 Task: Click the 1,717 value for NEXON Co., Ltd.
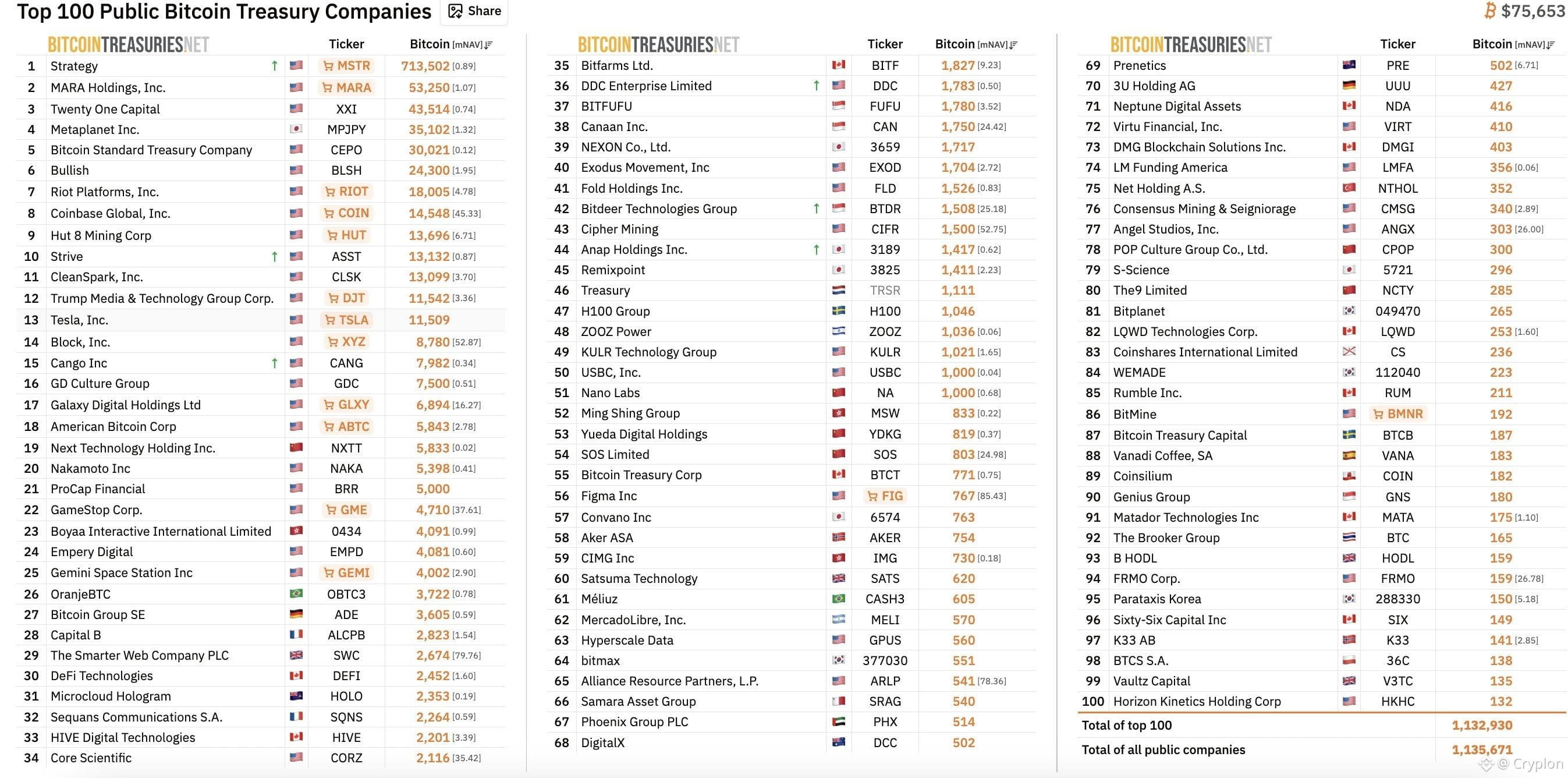tap(958, 147)
